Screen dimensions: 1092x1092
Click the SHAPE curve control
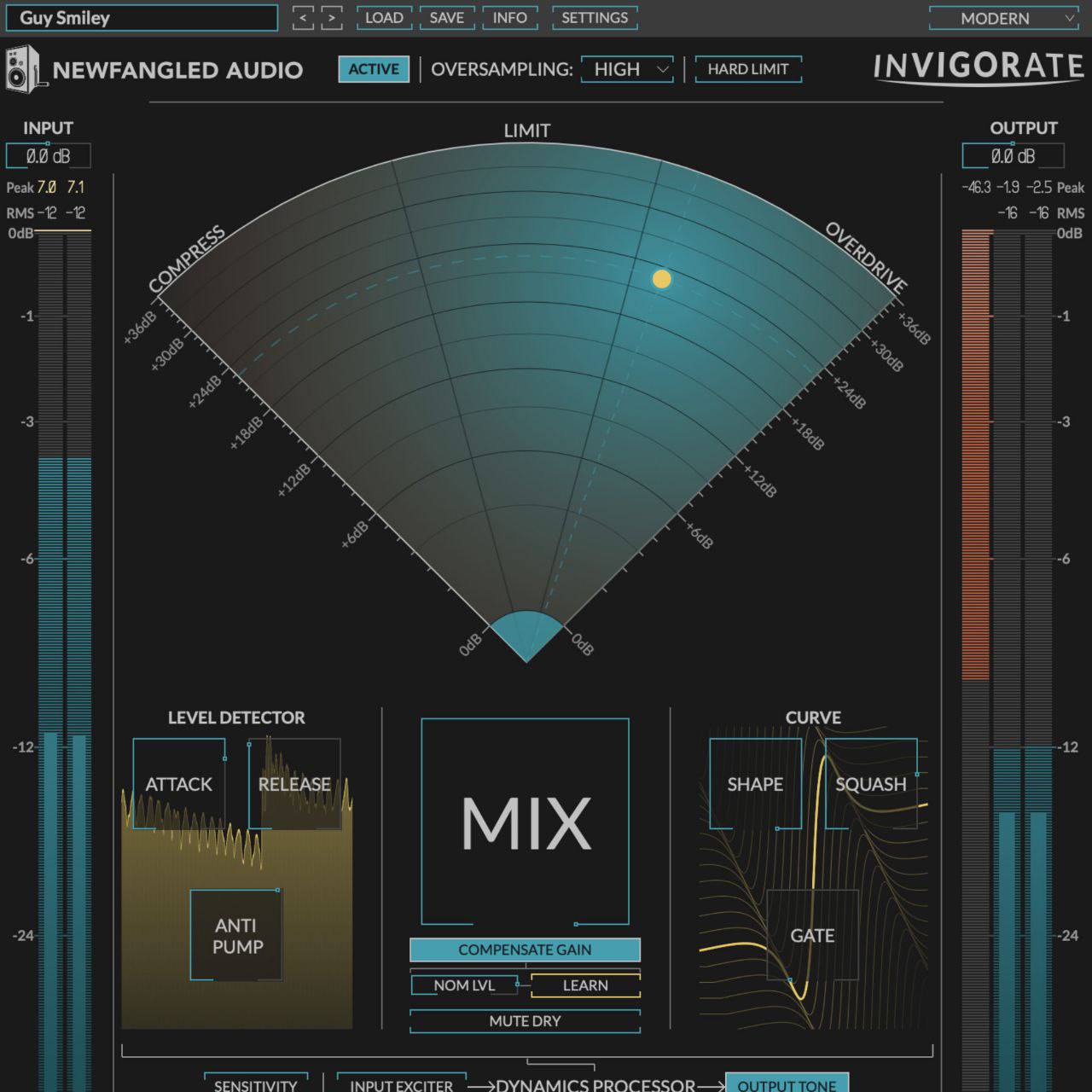coord(755,784)
